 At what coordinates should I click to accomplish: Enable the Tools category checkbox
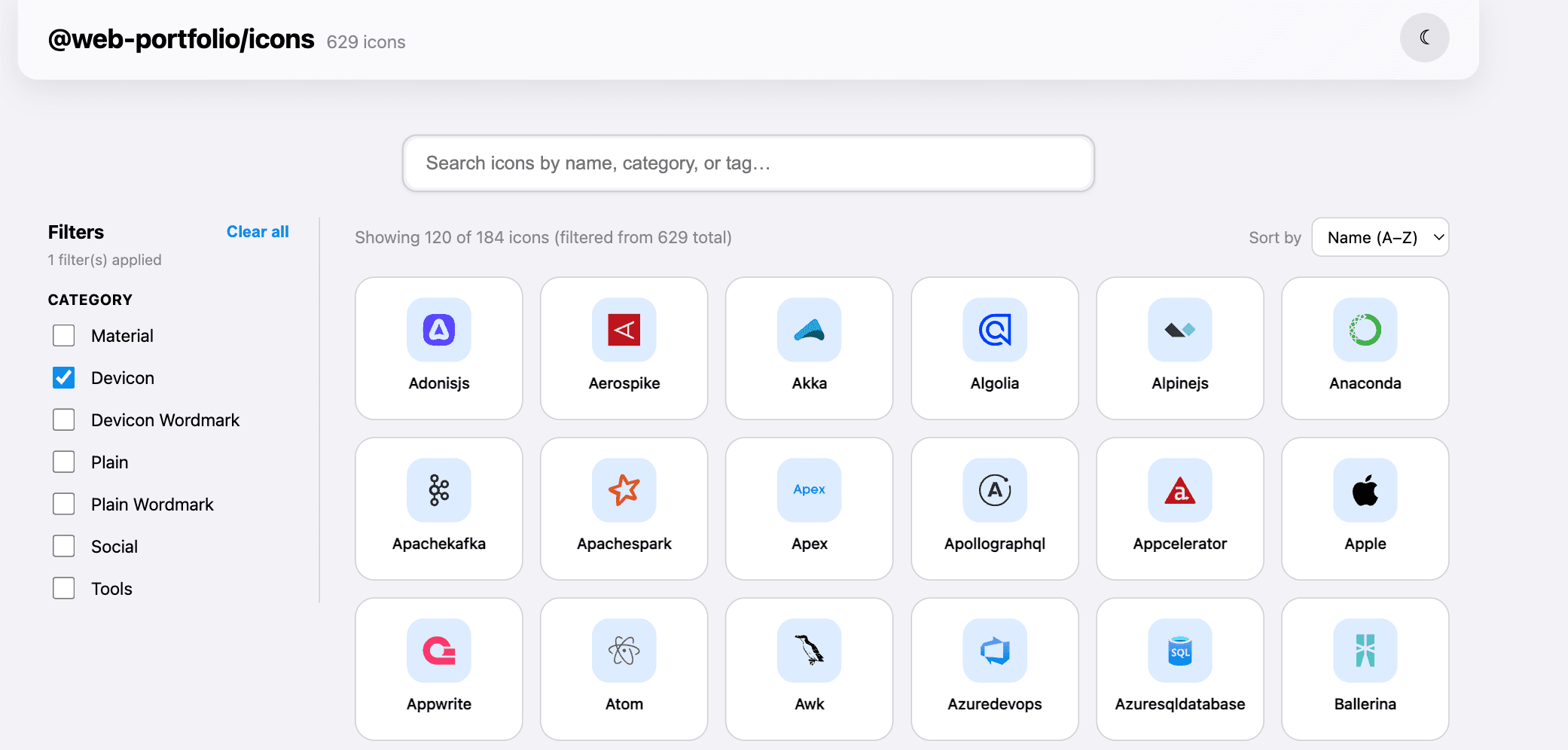64,589
